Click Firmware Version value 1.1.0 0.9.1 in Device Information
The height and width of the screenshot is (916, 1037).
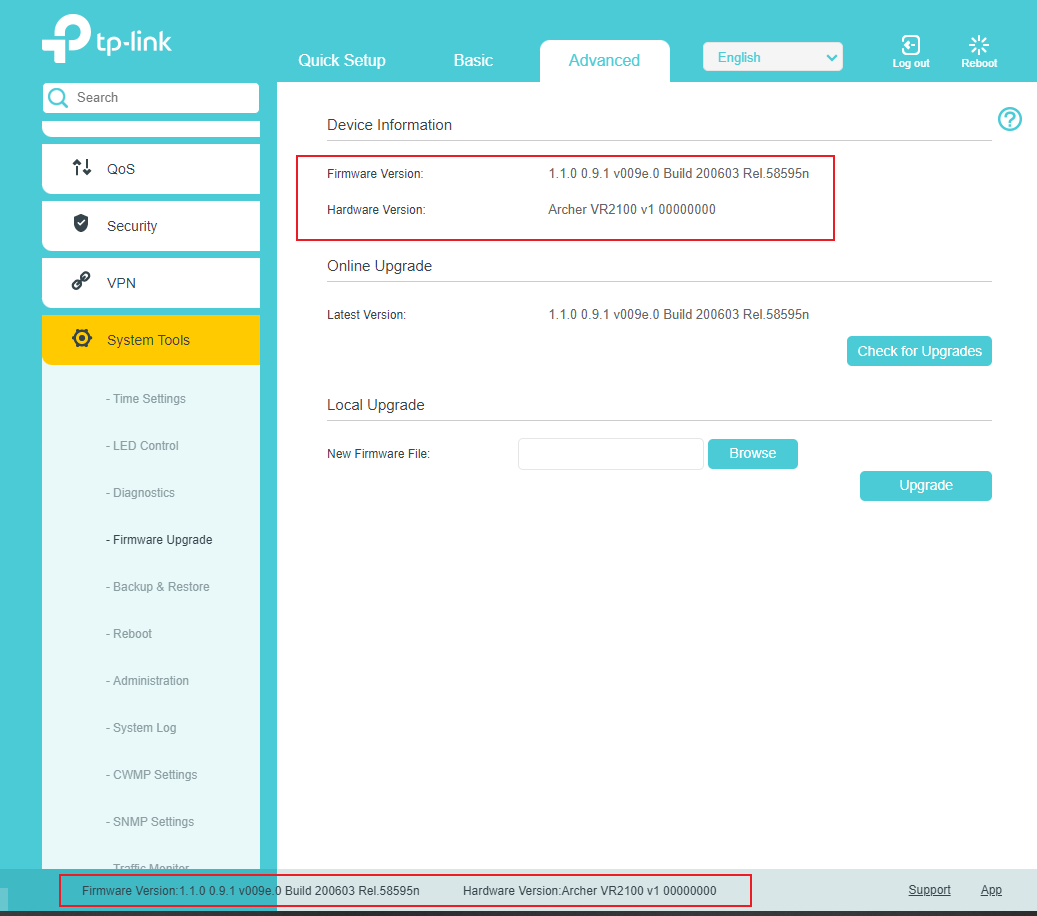point(679,173)
